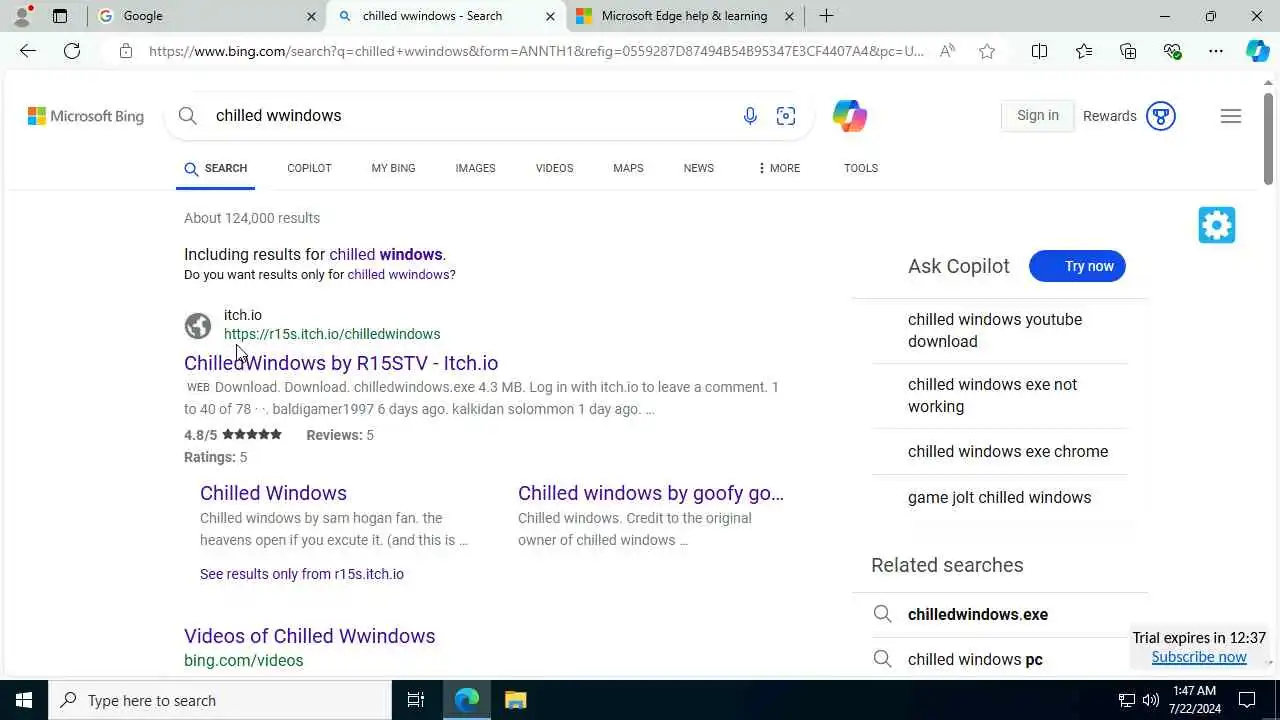This screenshot has width=1280, height=720.
Task: Click the Sign in button
Action: (x=1037, y=116)
